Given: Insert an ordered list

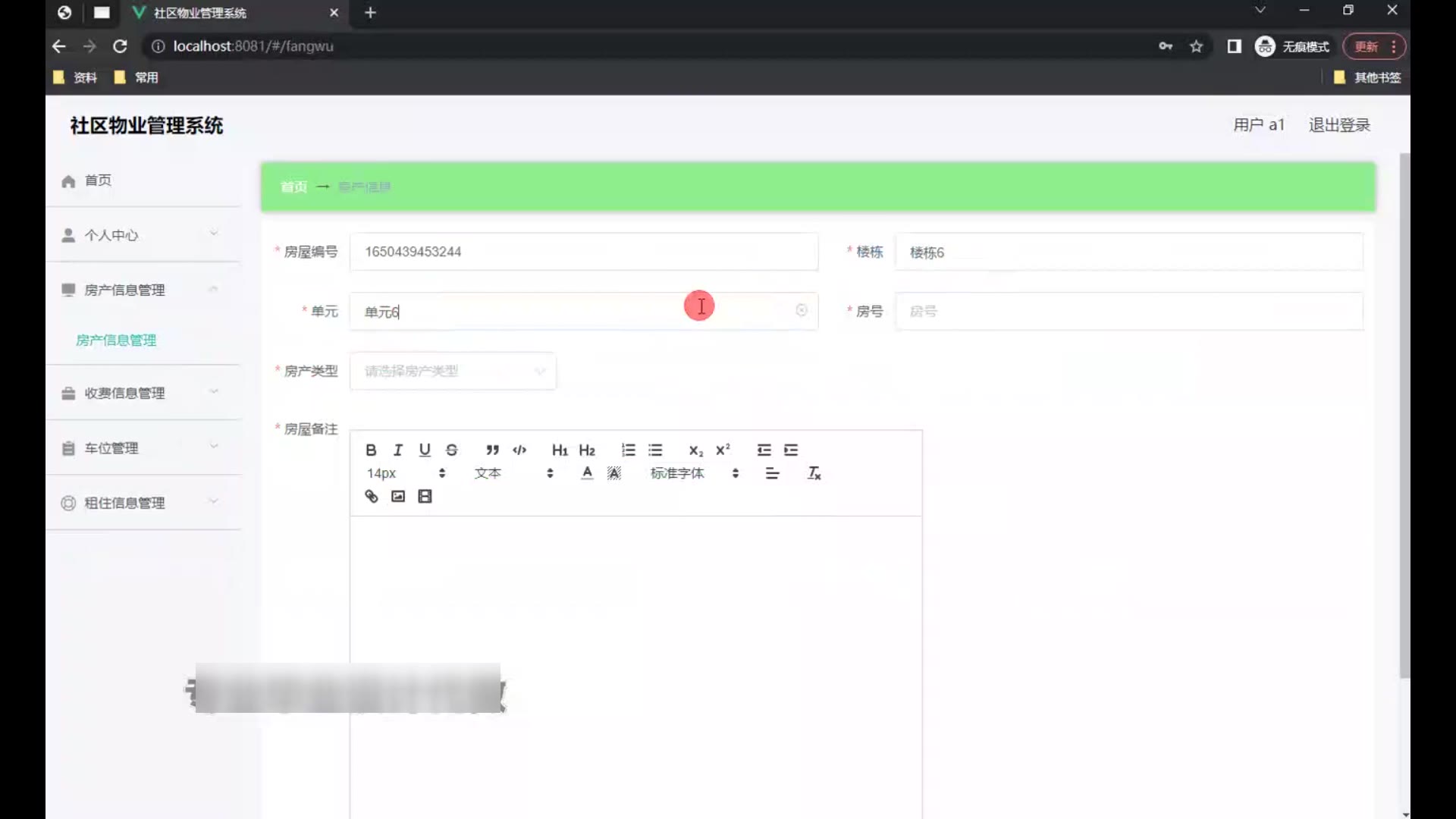Looking at the screenshot, I should pos(628,450).
